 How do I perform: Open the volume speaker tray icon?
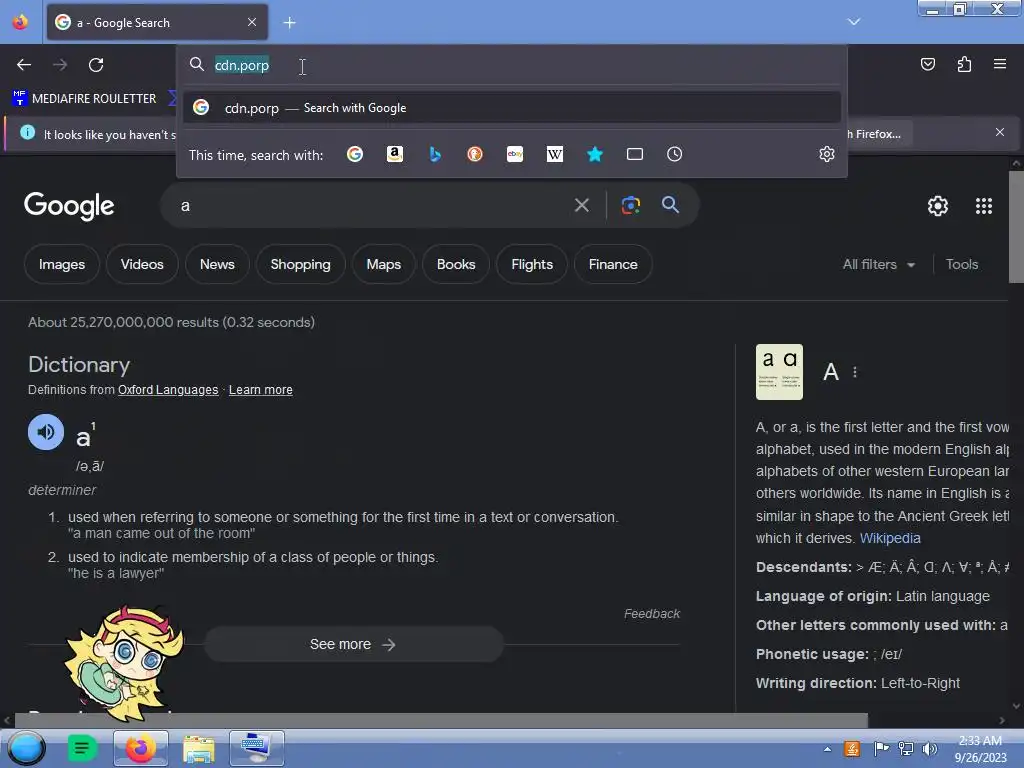(930, 749)
